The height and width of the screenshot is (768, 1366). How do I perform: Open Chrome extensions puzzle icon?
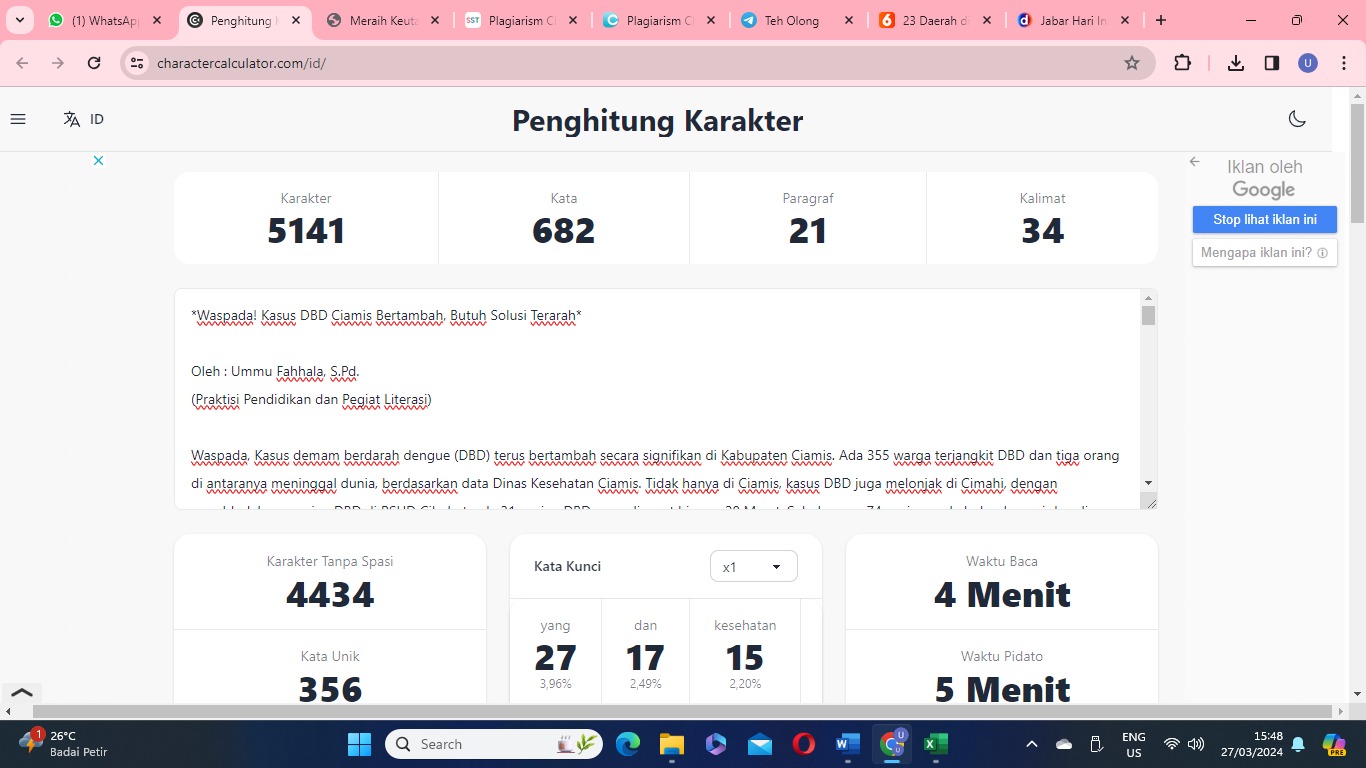coord(1182,63)
